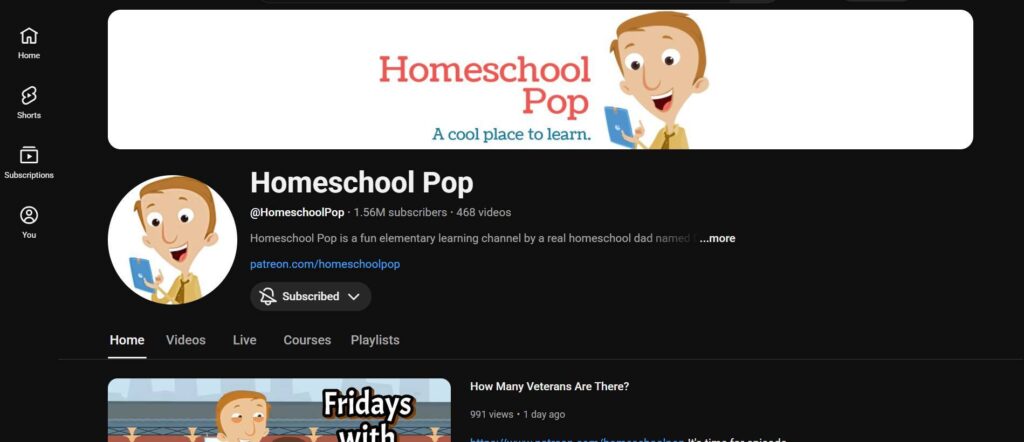Screen dimensions: 1024x442
Task: Click the Homeschool Pop banner image
Action: [540, 79]
